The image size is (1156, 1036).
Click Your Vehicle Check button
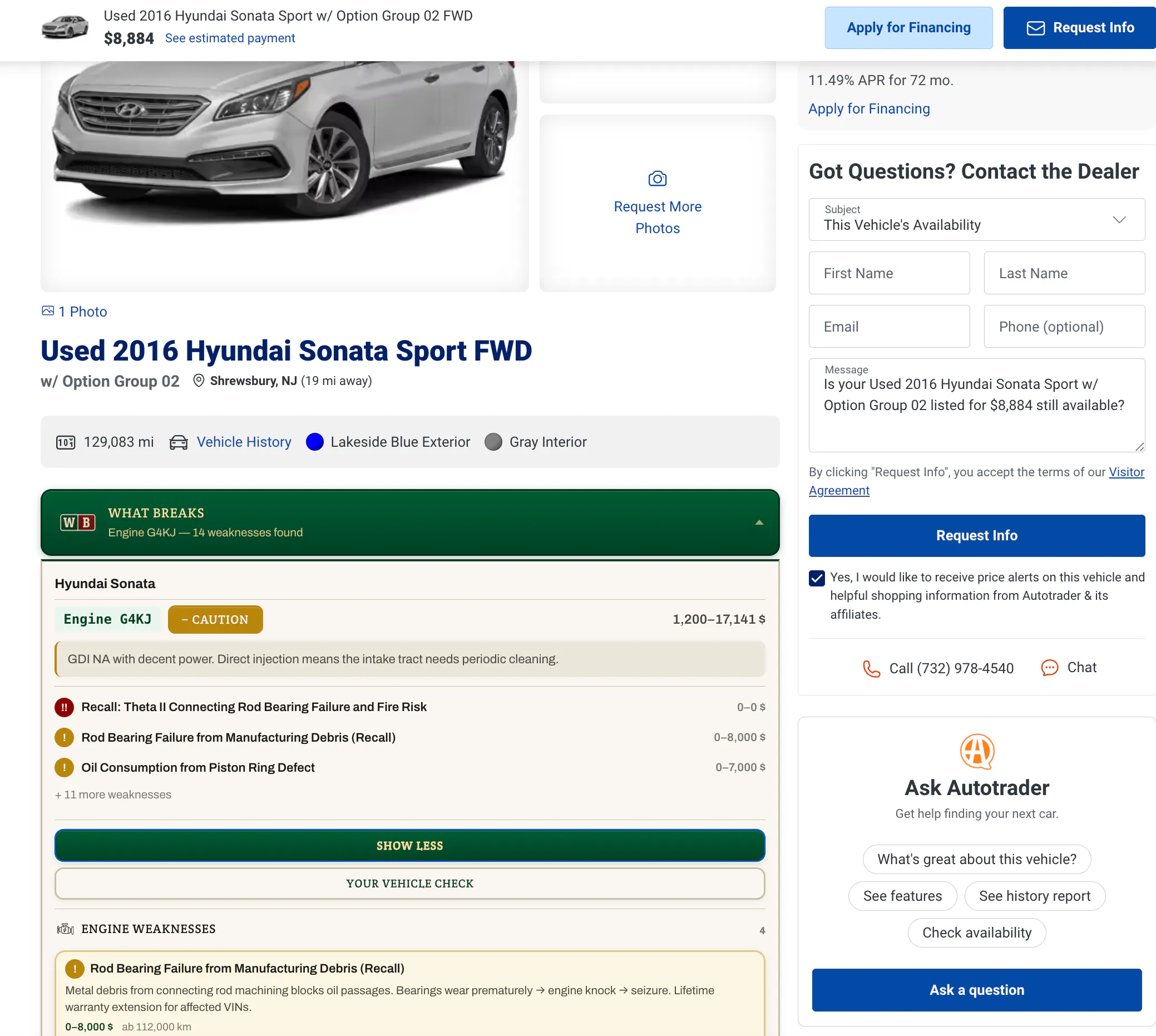pos(410,884)
